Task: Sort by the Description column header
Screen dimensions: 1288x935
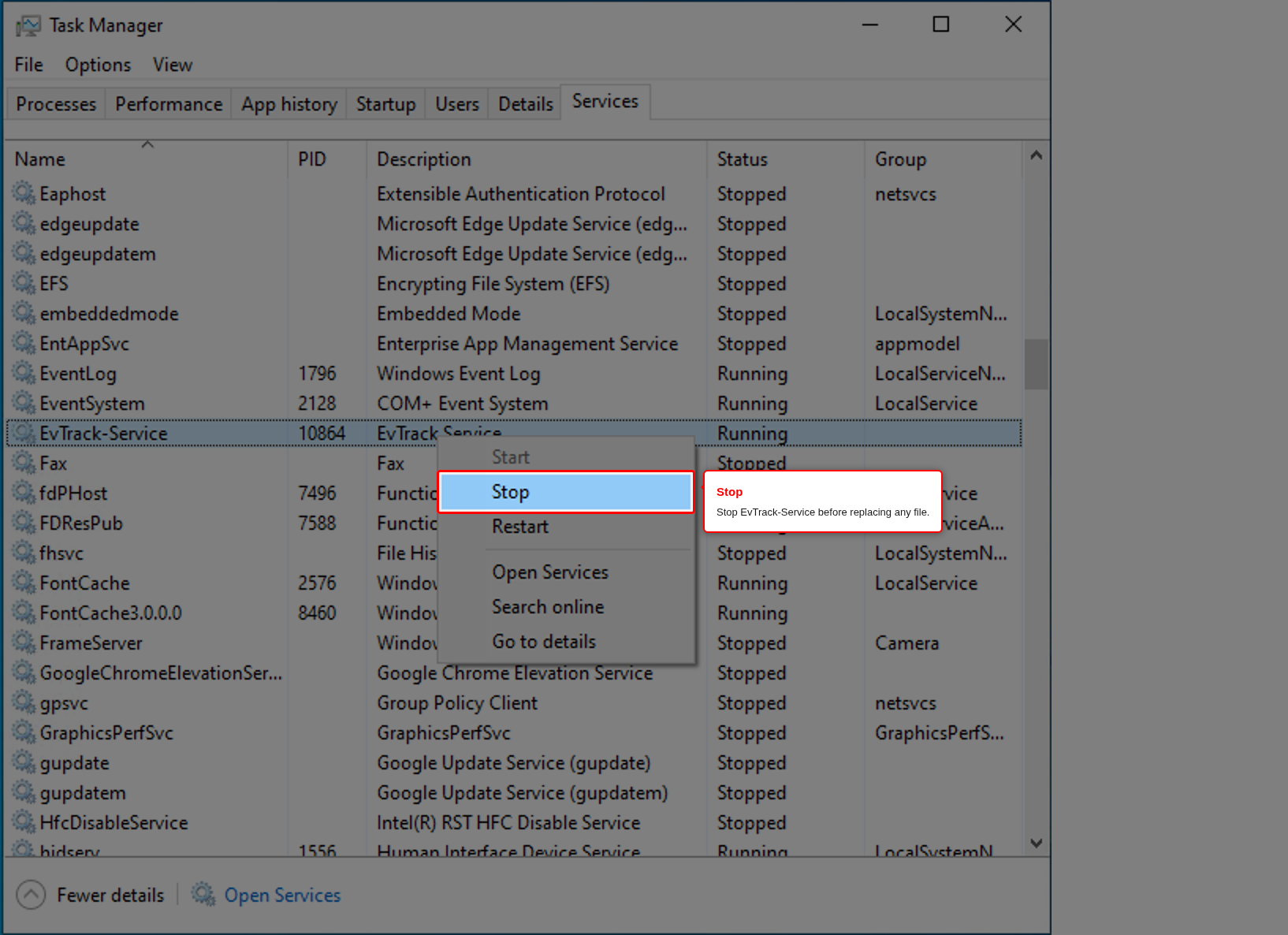Action: pyautogui.click(x=537, y=159)
